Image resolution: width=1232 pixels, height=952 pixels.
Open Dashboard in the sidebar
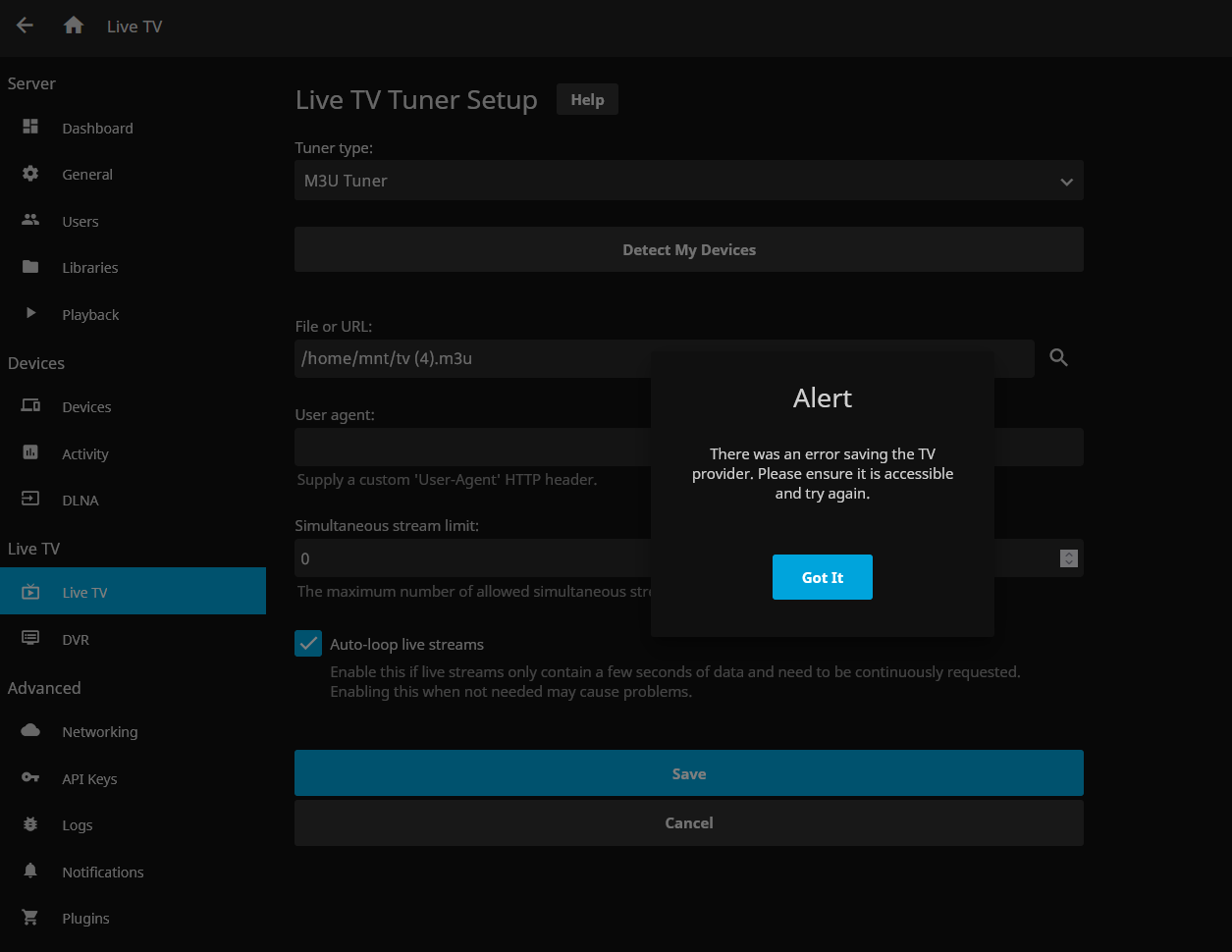click(x=133, y=128)
